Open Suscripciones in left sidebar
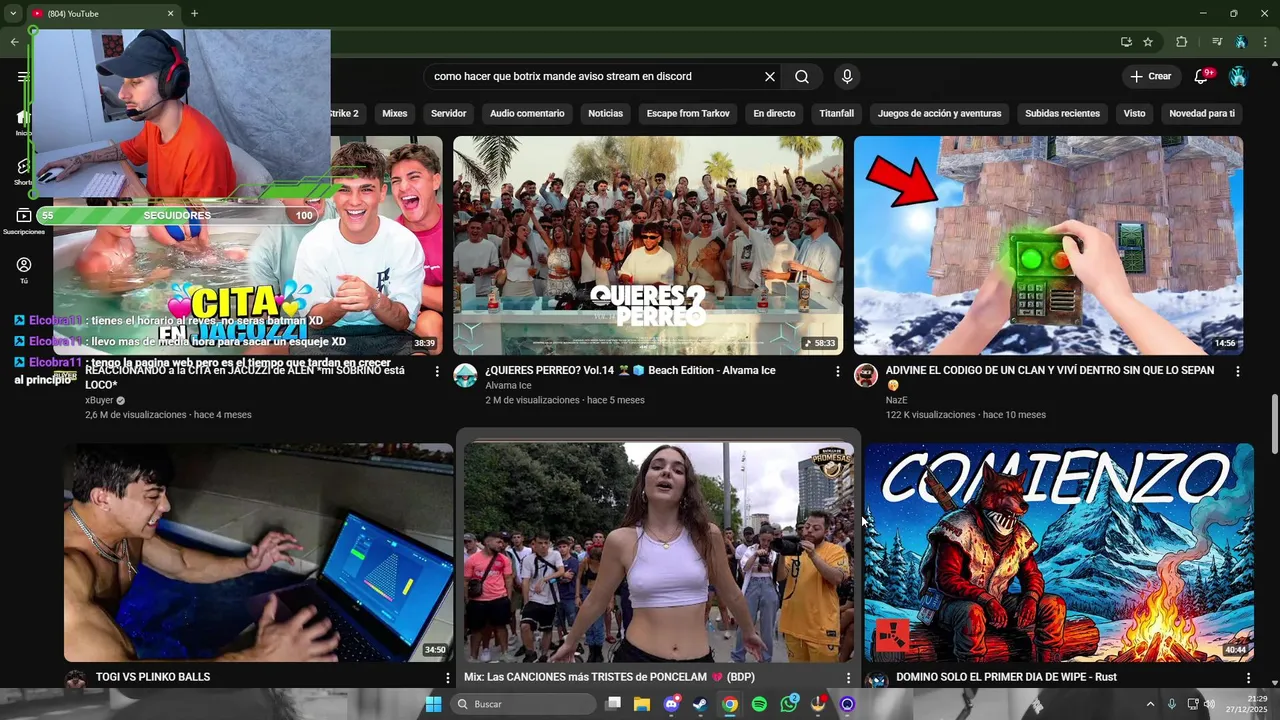Image resolution: width=1280 pixels, height=720 pixels. click(x=24, y=222)
